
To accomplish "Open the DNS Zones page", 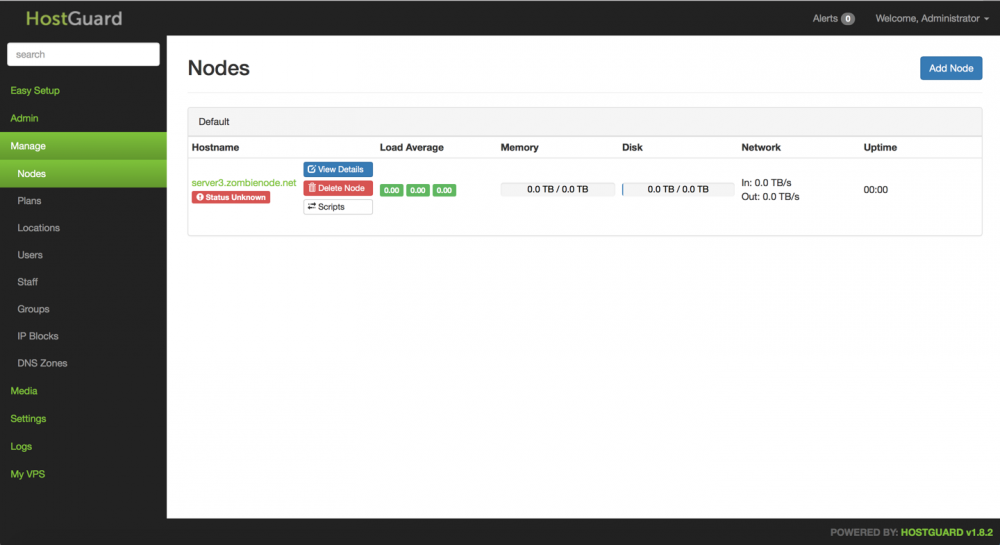I will 42,363.
